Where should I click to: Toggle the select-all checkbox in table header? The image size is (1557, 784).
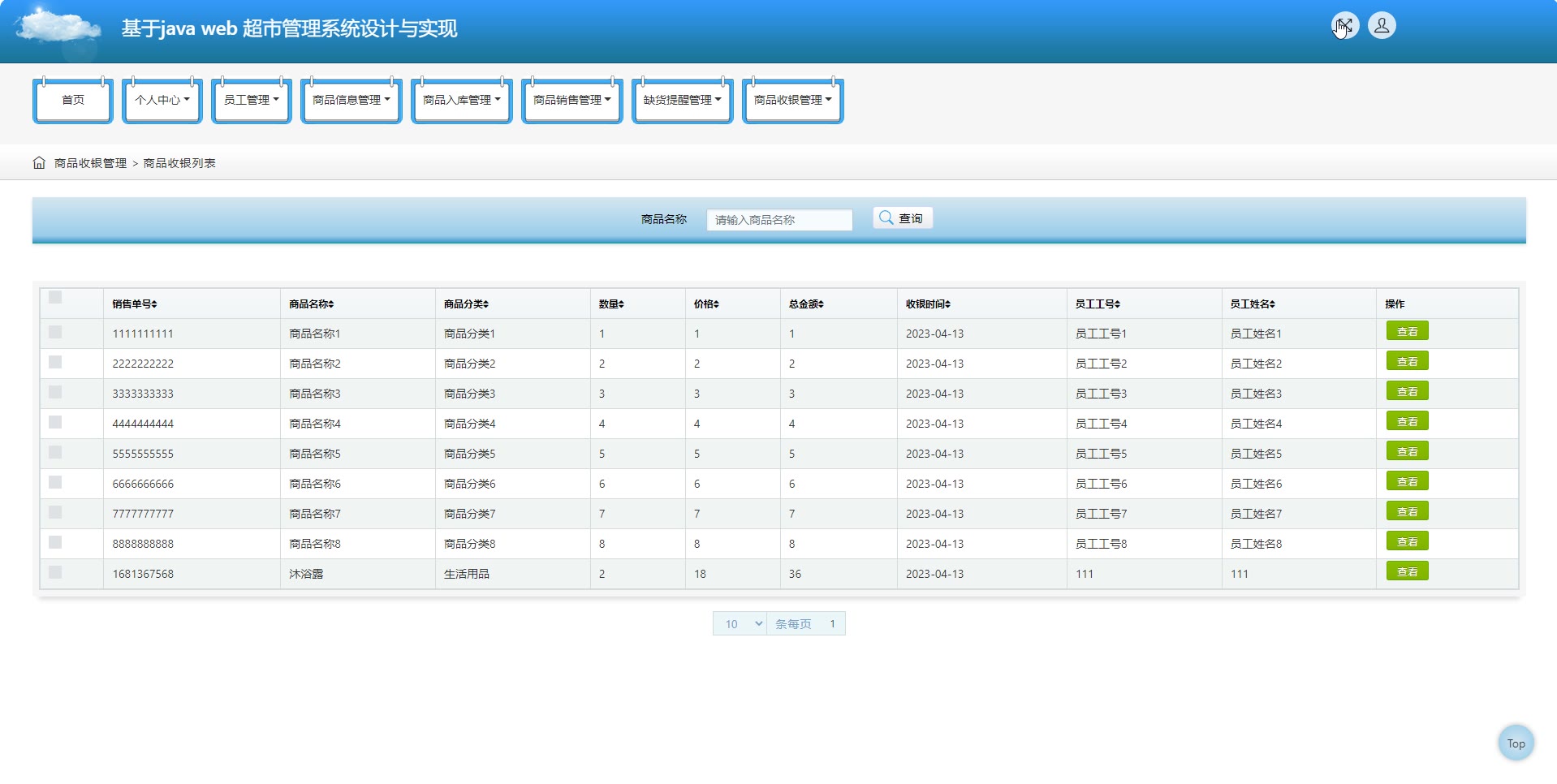click(x=55, y=298)
